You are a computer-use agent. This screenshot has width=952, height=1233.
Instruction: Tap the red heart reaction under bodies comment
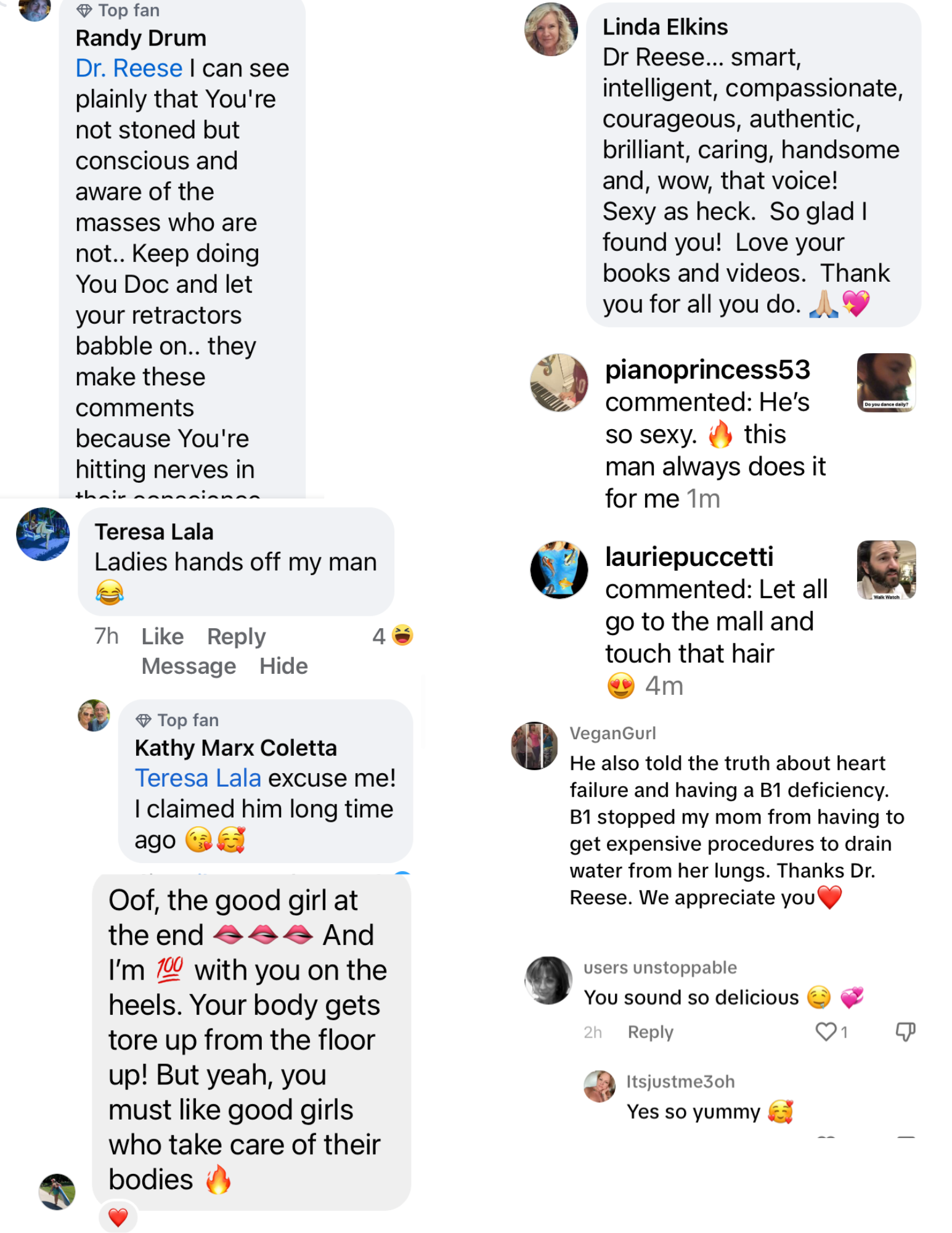pyautogui.click(x=118, y=1217)
